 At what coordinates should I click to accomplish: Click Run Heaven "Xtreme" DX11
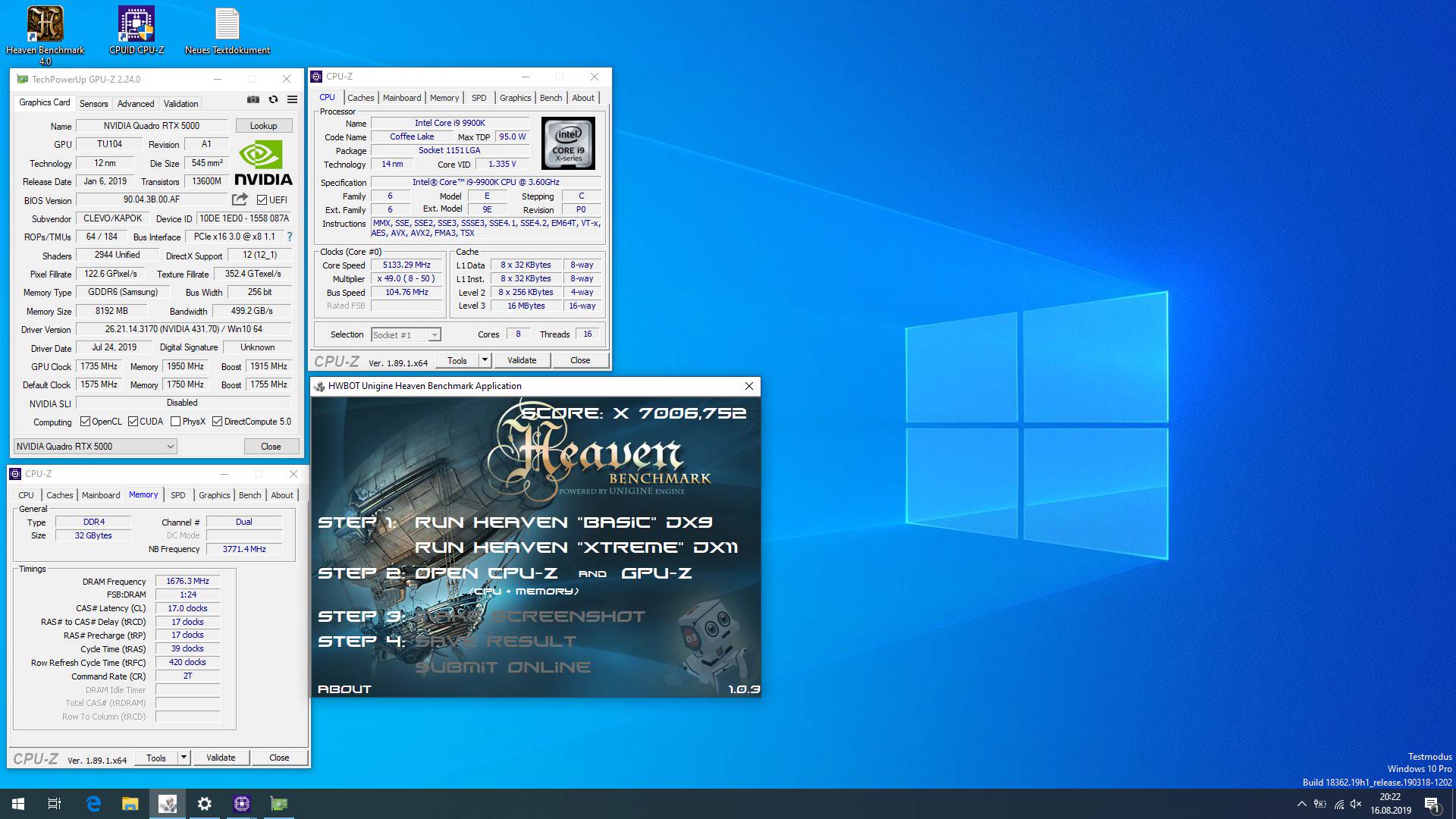576,548
